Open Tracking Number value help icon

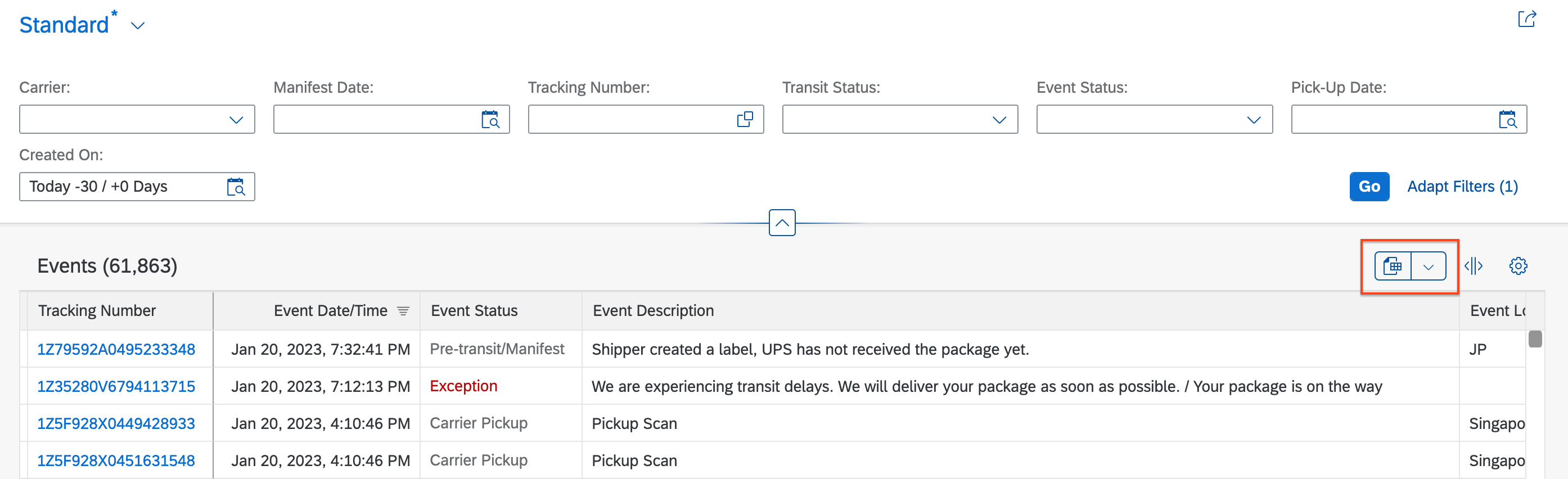click(745, 120)
